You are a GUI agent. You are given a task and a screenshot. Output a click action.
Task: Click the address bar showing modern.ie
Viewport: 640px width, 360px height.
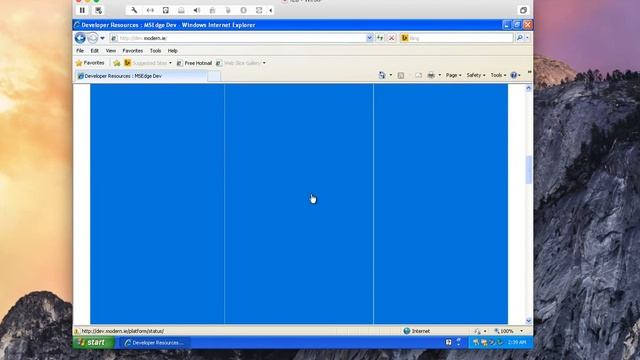coord(238,38)
